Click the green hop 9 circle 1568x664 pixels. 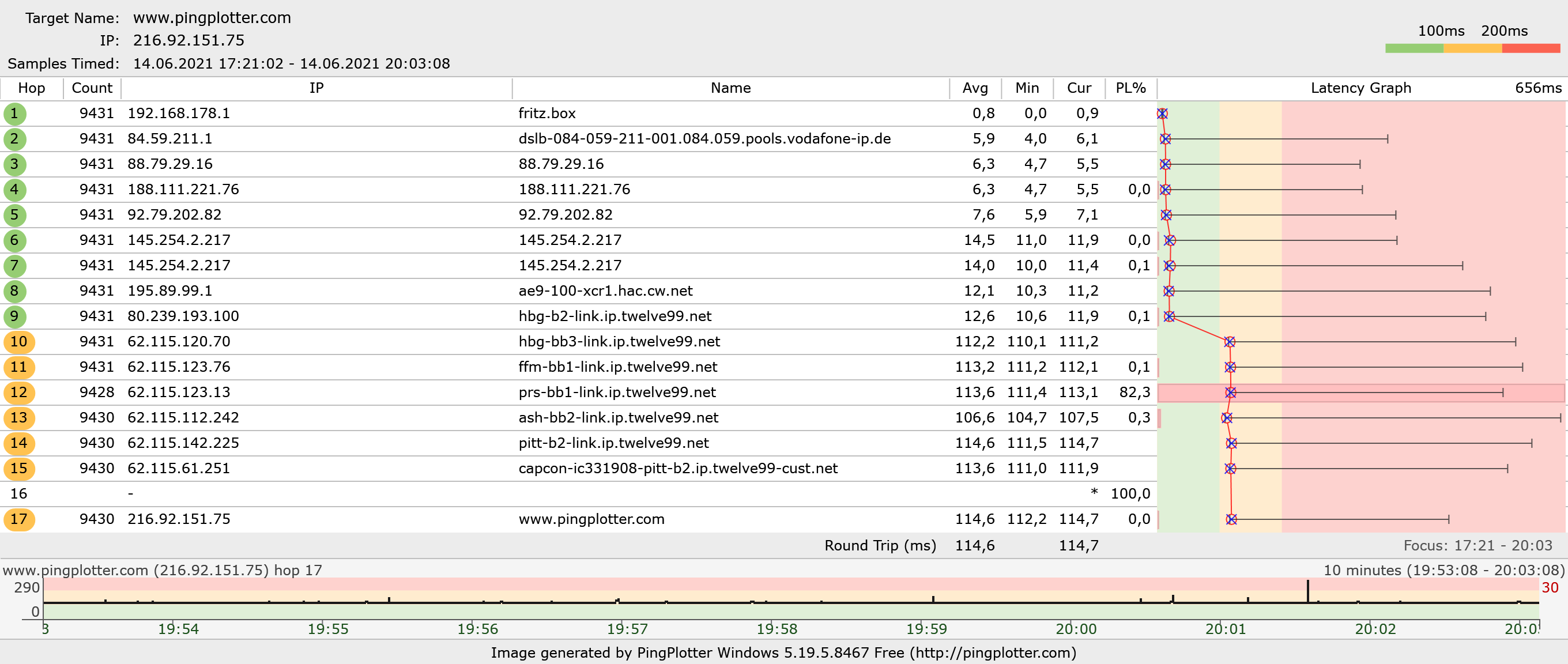(14, 316)
